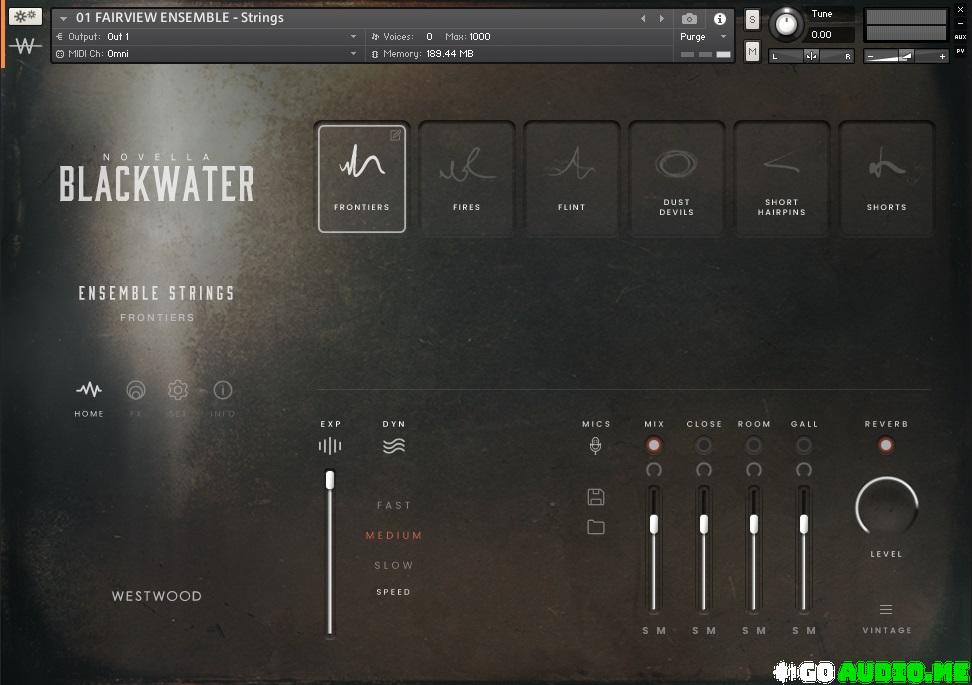Adjust the ROOM channel pan knob
The height and width of the screenshot is (685, 972).
[x=754, y=470]
